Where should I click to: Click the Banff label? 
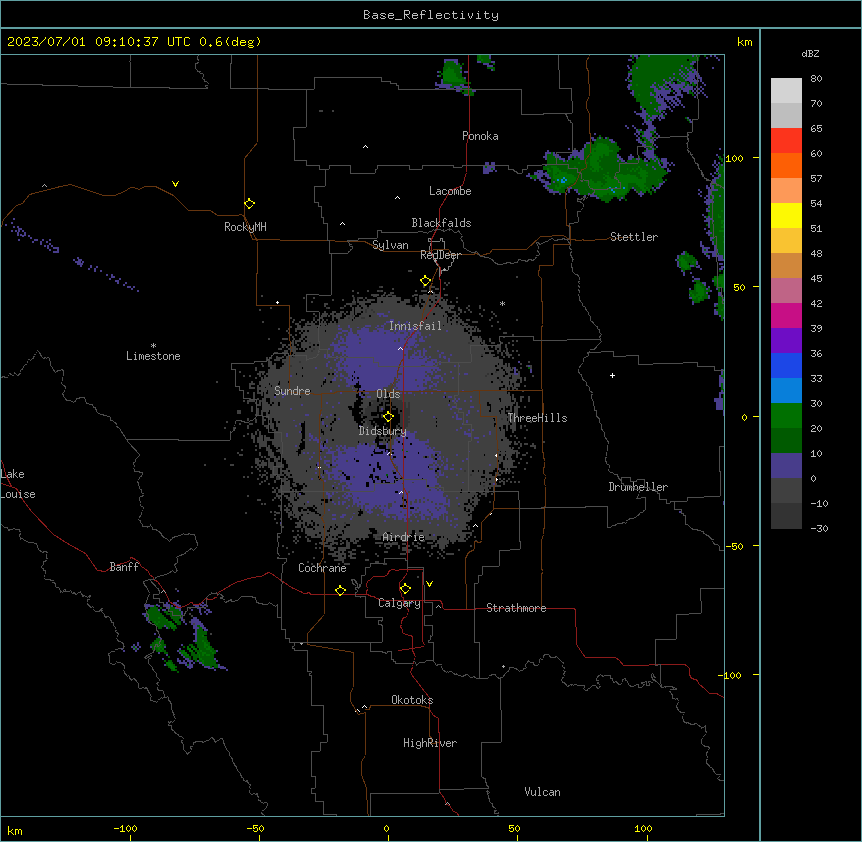[124, 567]
